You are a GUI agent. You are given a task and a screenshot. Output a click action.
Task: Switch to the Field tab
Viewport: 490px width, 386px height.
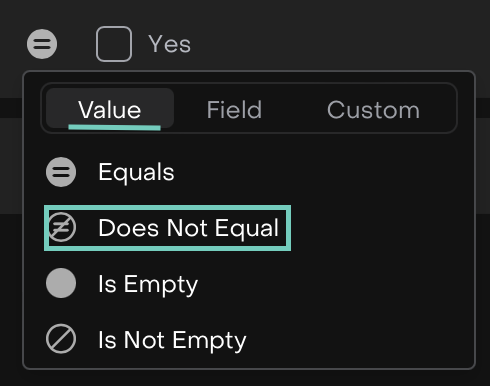pyautogui.click(x=234, y=110)
